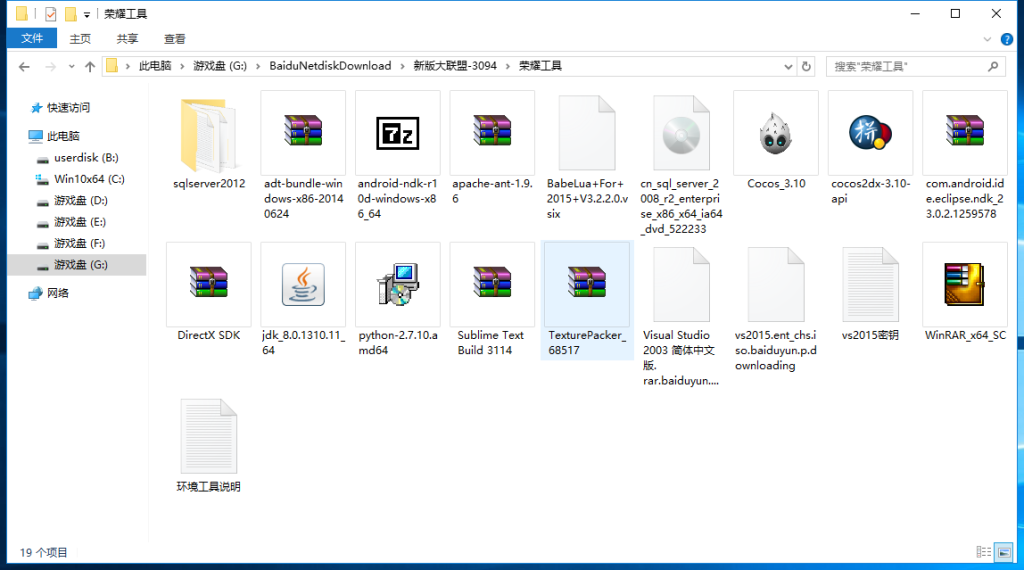Select vs2015.ent_chs.iso downloading file
Viewport: 1024px width, 570px height.
point(776,284)
